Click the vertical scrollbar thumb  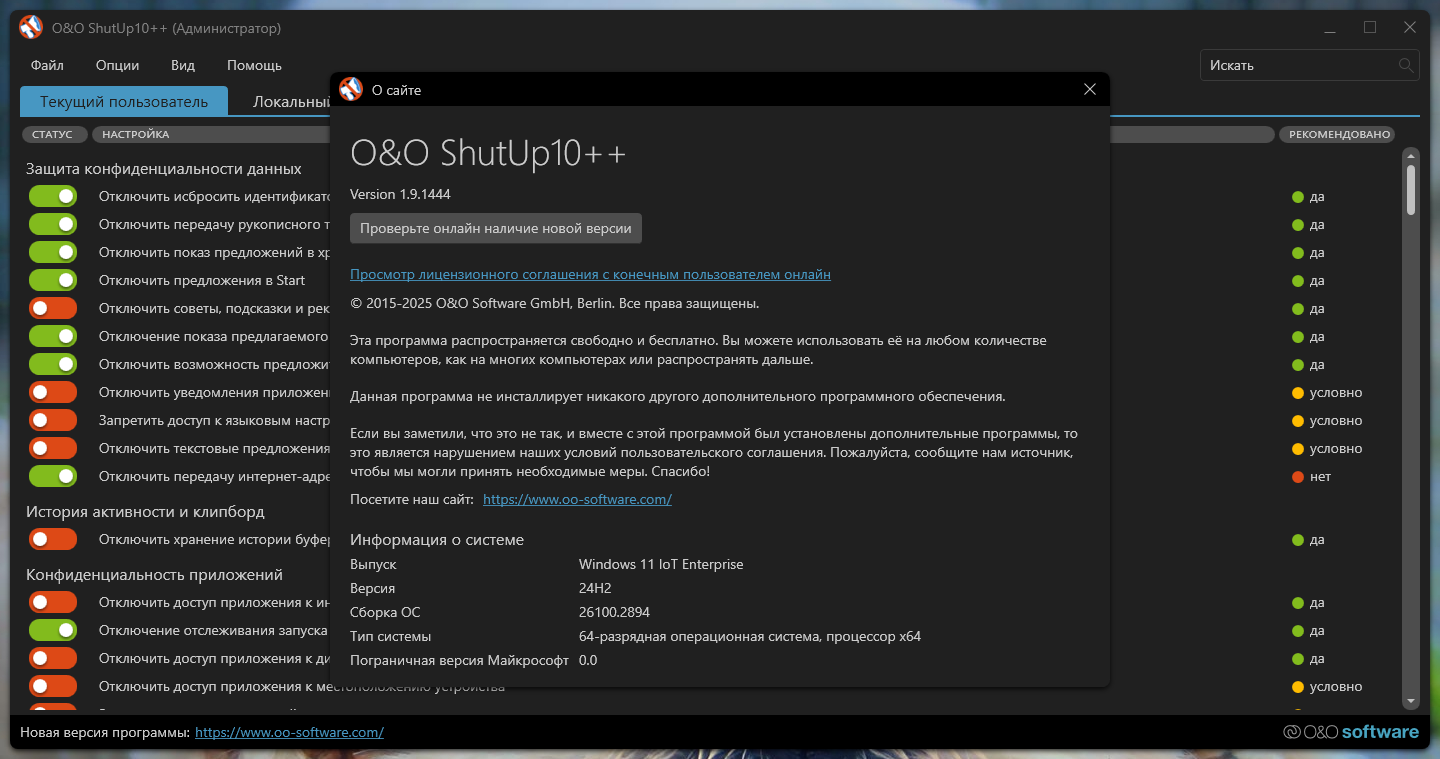(x=1411, y=190)
